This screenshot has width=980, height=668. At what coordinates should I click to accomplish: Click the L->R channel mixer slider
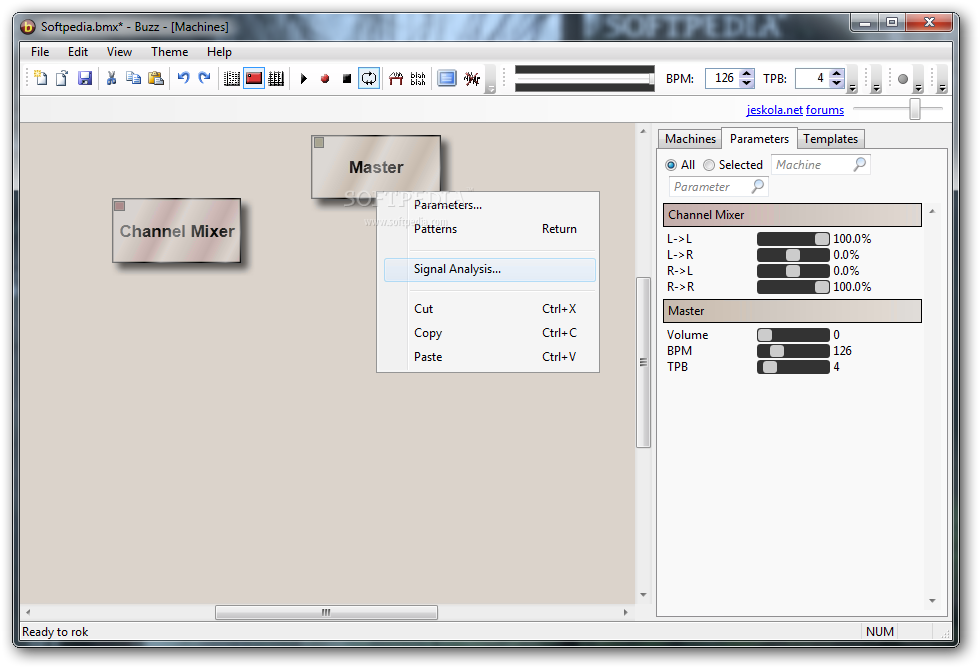(x=793, y=255)
